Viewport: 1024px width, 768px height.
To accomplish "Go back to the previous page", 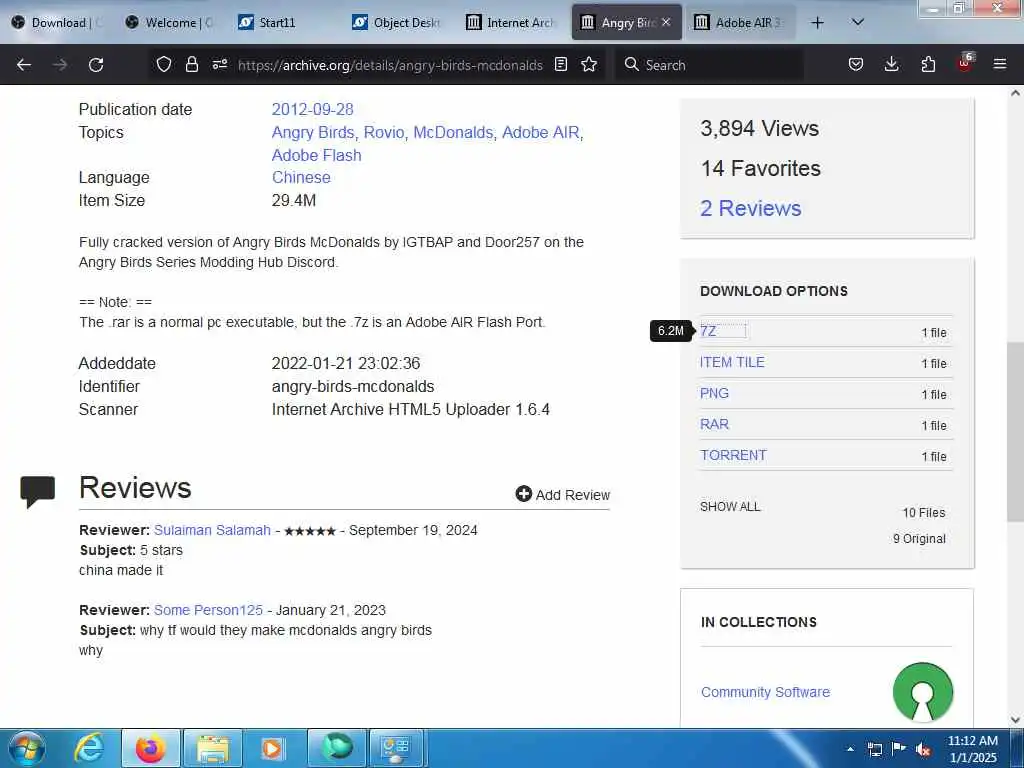I will 24,65.
